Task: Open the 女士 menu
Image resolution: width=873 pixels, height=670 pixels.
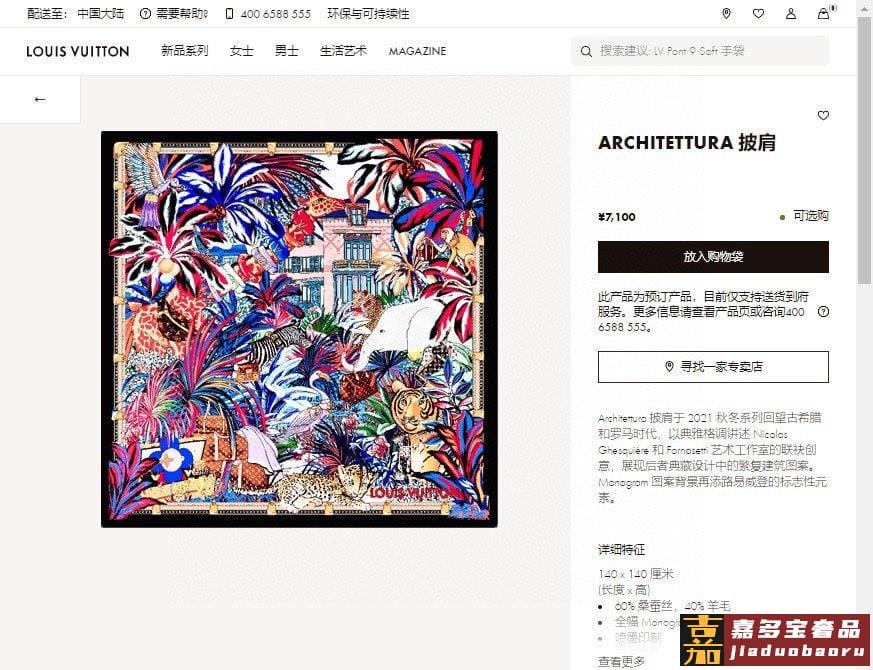Action: click(242, 51)
